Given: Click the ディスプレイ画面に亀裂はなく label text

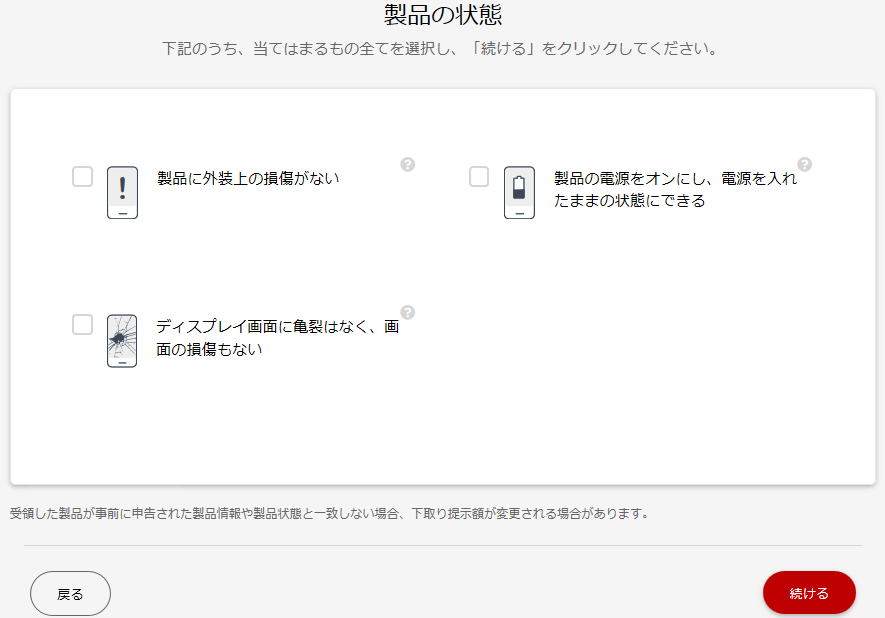Looking at the screenshot, I should pos(278,338).
